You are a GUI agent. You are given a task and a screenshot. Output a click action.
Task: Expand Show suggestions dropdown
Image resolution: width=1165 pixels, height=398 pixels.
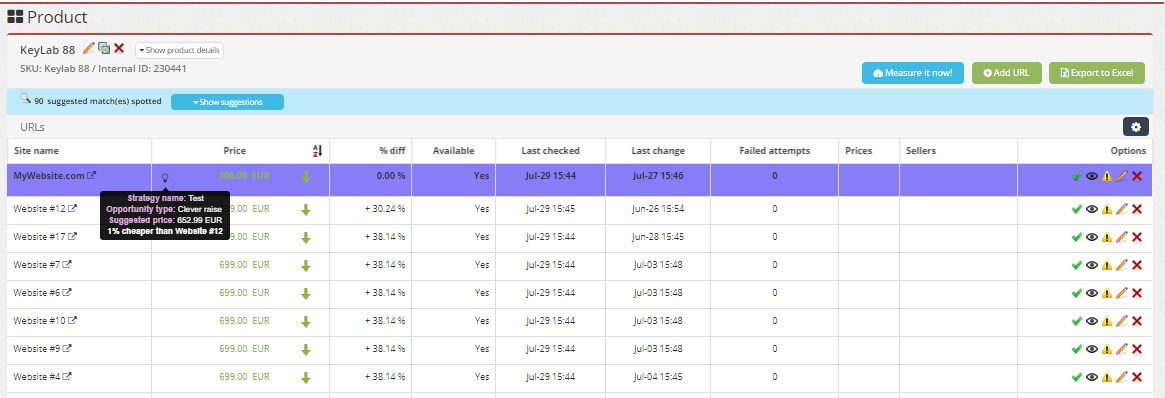[227, 102]
